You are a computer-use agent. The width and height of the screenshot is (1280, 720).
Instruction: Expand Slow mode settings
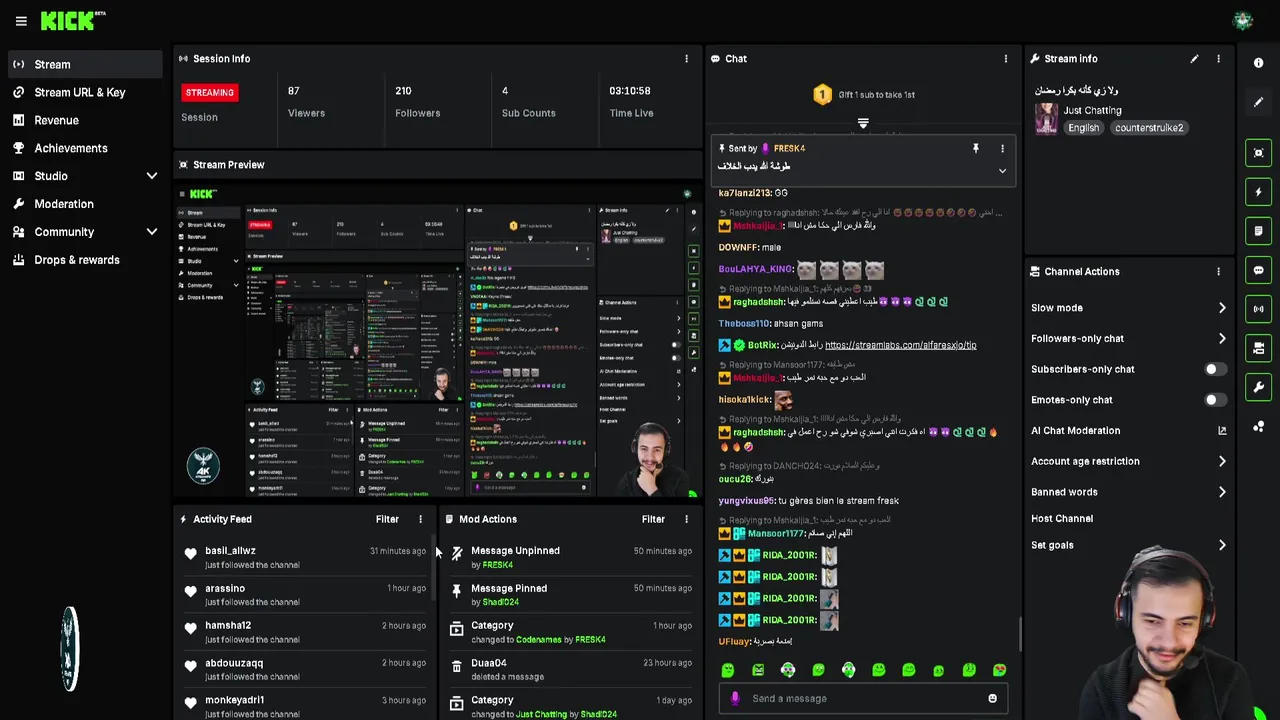point(1222,308)
